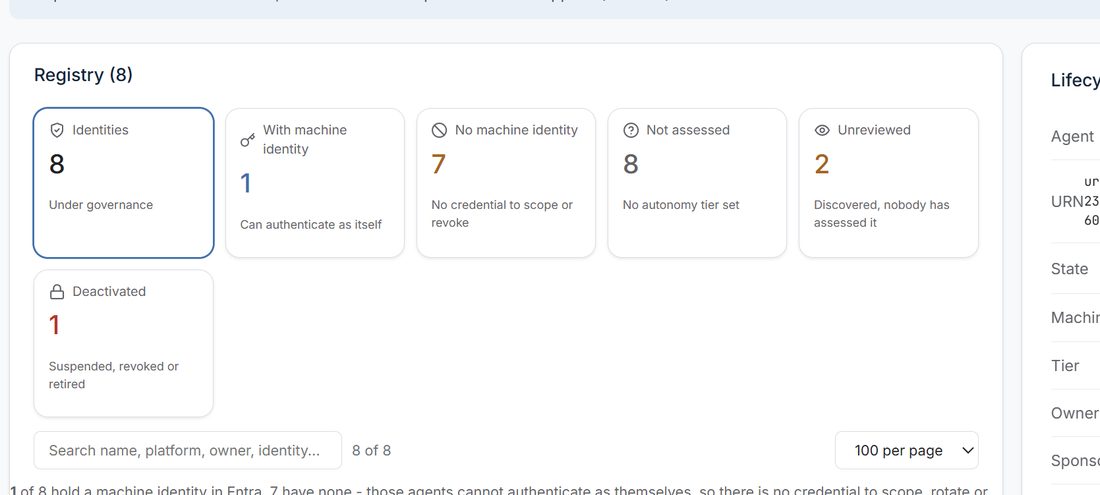Filter registry by Deactivated card
Screen dimensions: 1100x495
tap(123, 344)
